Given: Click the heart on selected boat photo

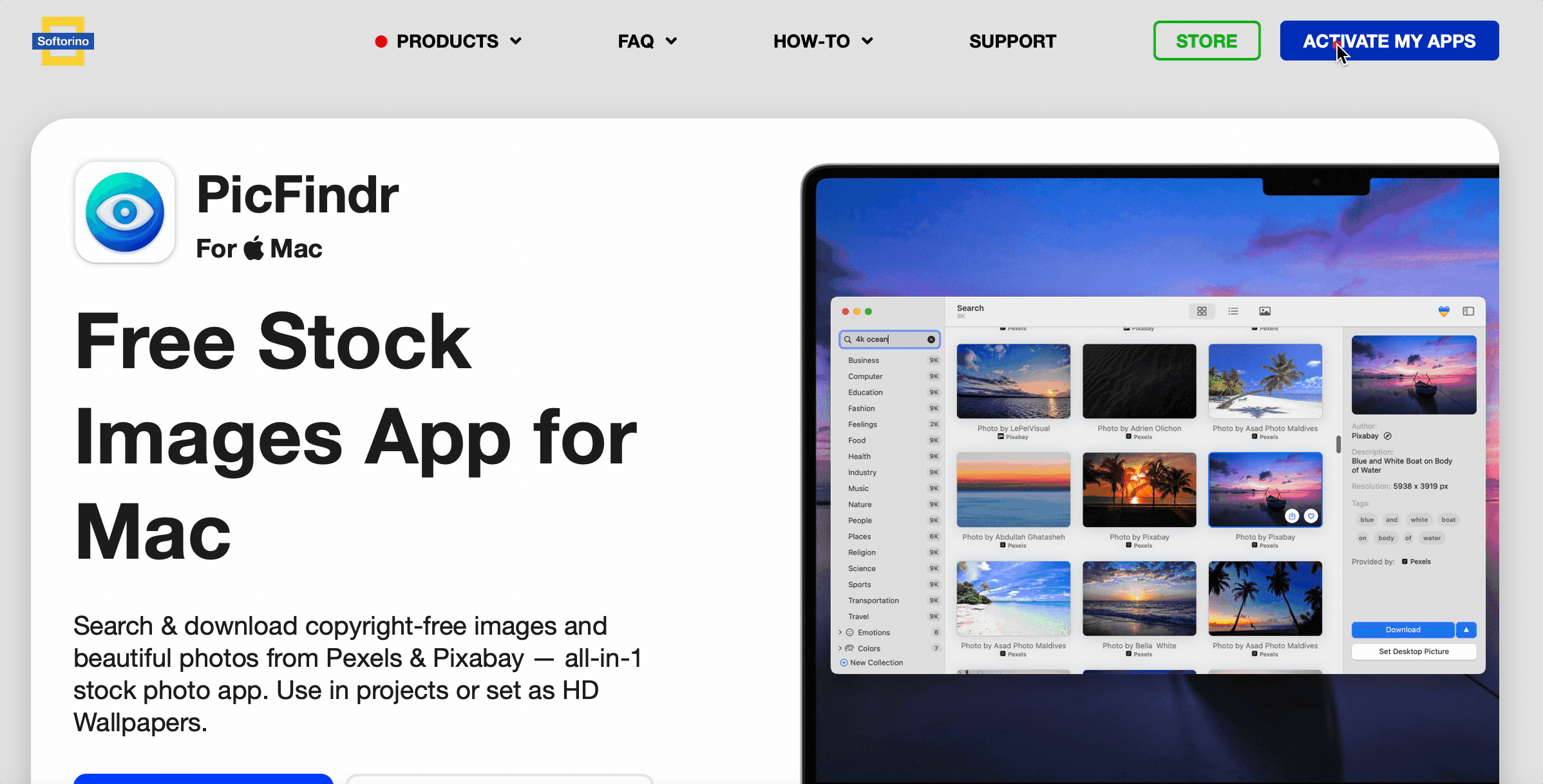Looking at the screenshot, I should click(x=1311, y=516).
